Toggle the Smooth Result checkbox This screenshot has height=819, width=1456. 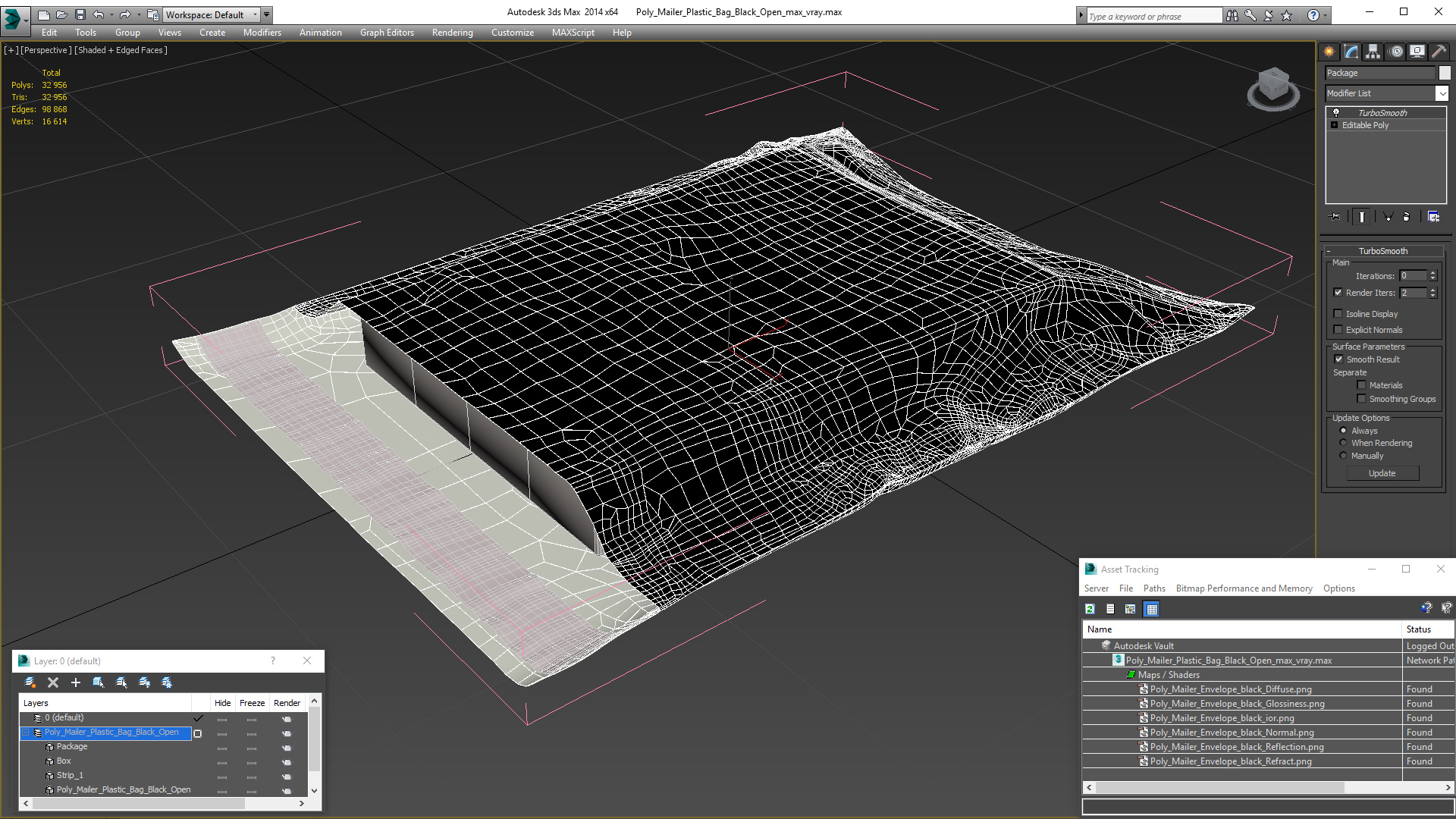coord(1338,359)
